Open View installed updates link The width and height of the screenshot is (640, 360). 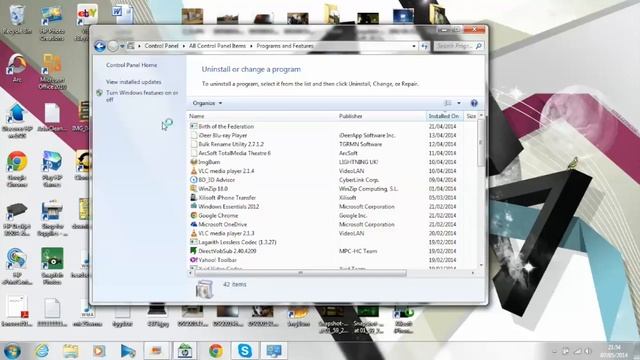pyautogui.click(x=133, y=82)
